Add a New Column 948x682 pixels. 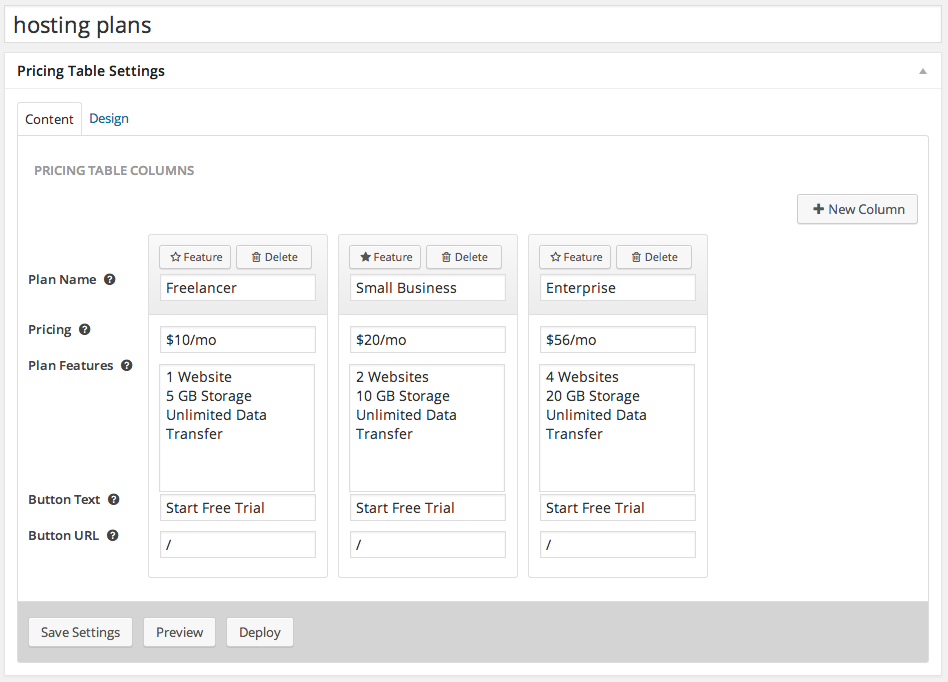pos(857,209)
